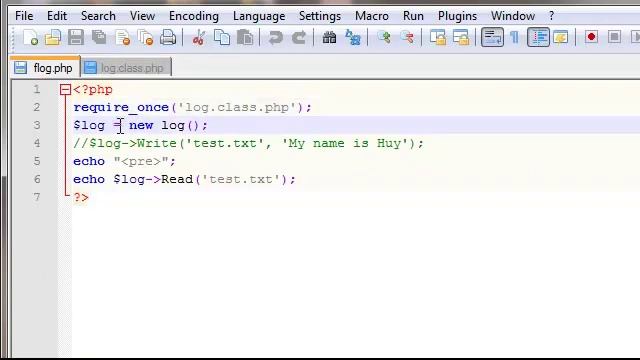Open the Settings menu
The image size is (640, 360).
320,16
